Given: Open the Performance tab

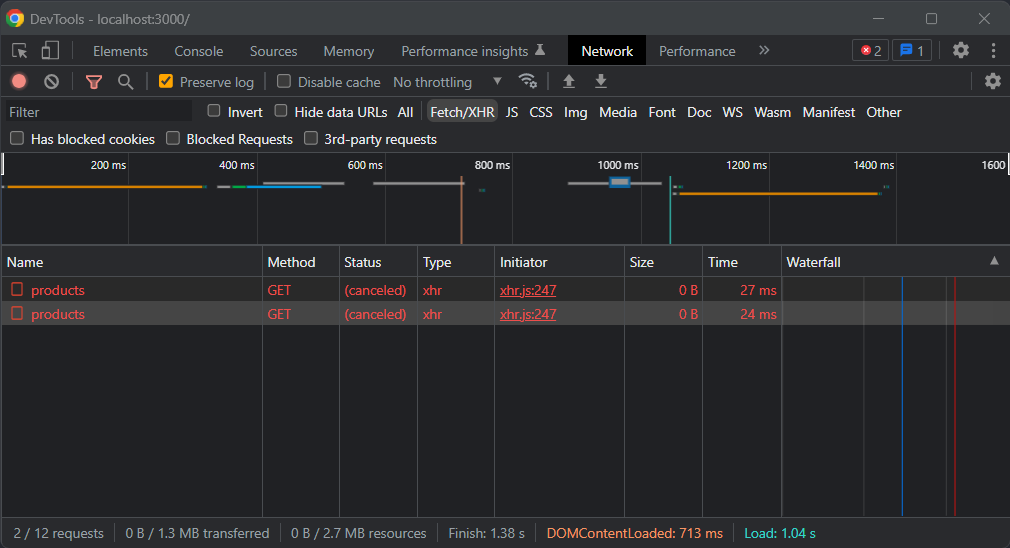Looking at the screenshot, I should click(x=697, y=51).
